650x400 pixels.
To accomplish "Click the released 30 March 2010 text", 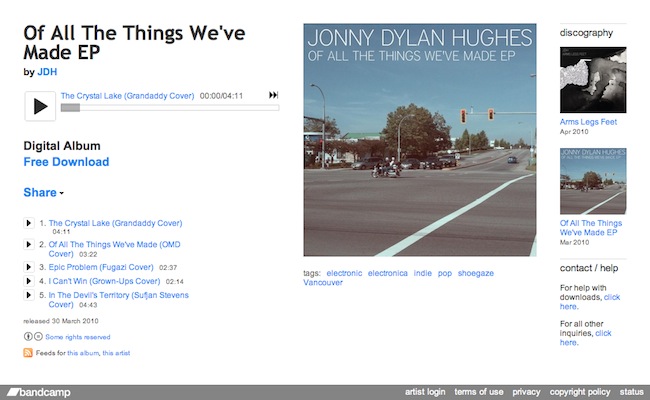I will point(61,321).
